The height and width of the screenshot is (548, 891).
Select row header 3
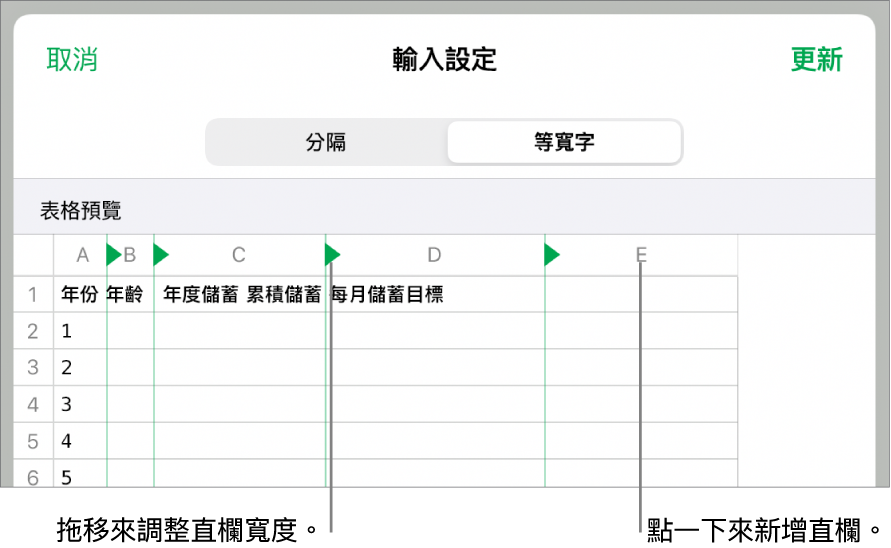[33, 368]
